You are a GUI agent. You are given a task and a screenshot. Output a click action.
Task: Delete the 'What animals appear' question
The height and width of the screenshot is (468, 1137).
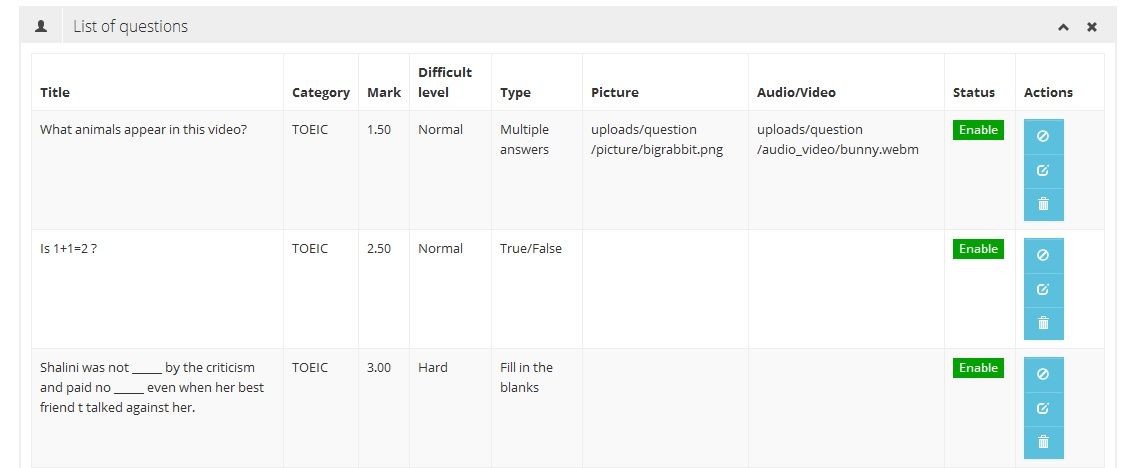pos(1043,204)
